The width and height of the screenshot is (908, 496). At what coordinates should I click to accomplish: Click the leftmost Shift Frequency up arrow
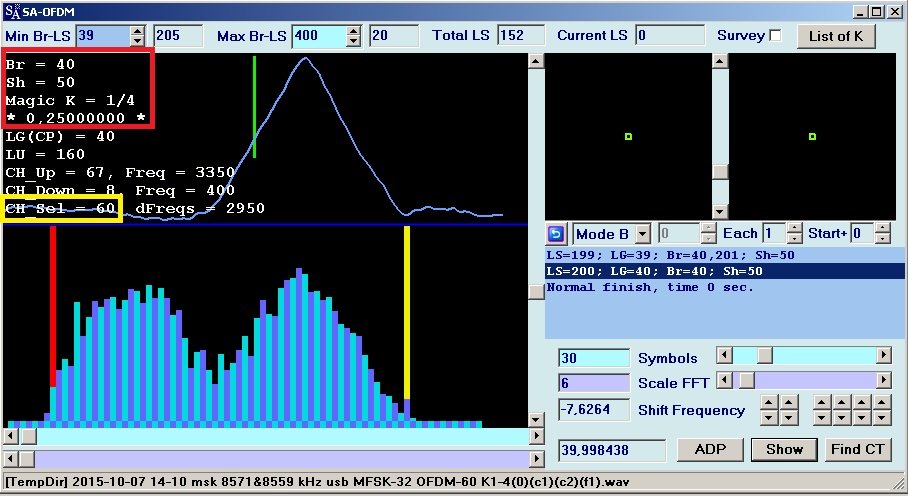769,402
